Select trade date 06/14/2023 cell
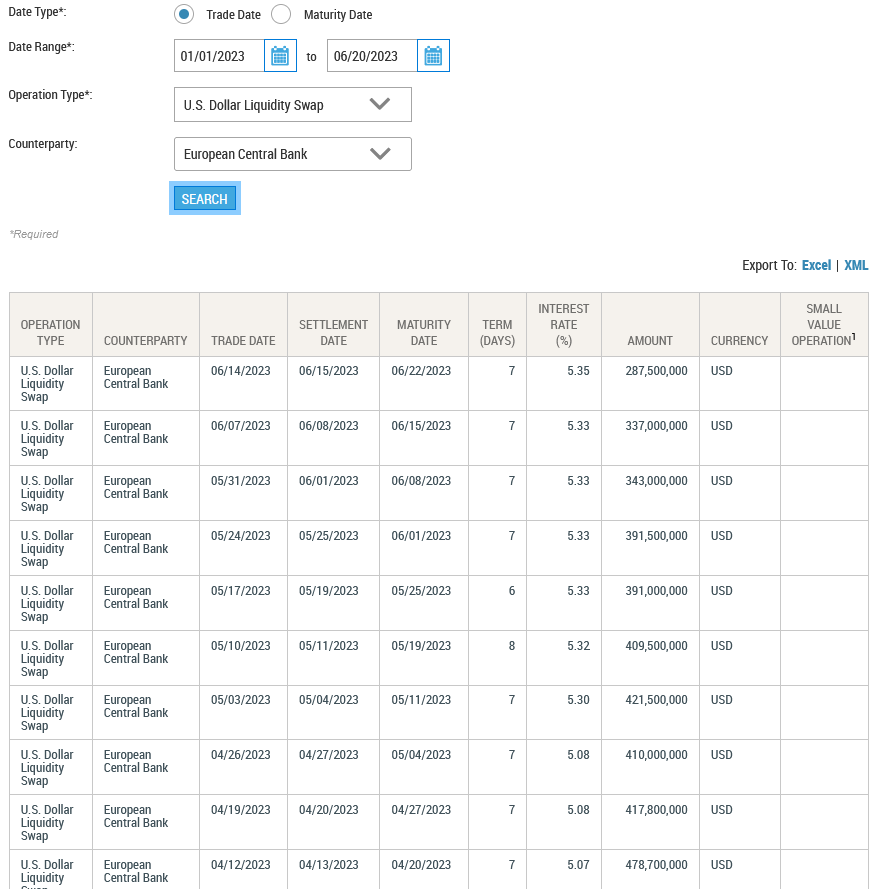Image resolution: width=876 pixels, height=889 pixels. pyautogui.click(x=243, y=384)
